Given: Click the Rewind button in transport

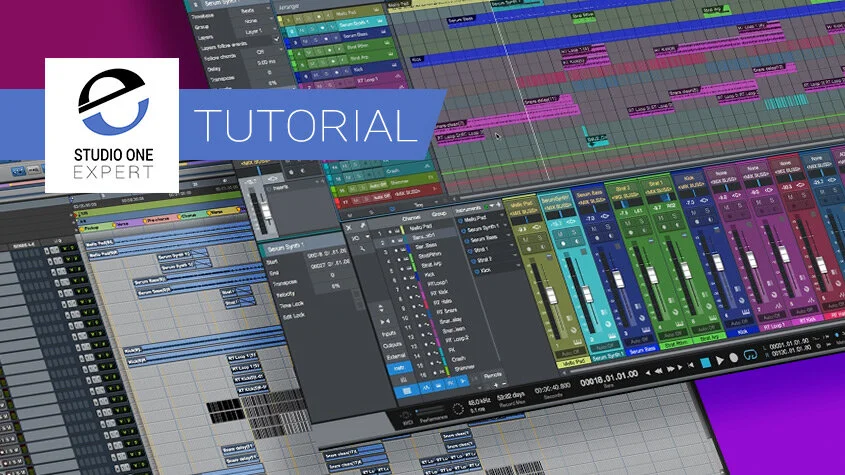Looking at the screenshot, I should [x=659, y=371].
